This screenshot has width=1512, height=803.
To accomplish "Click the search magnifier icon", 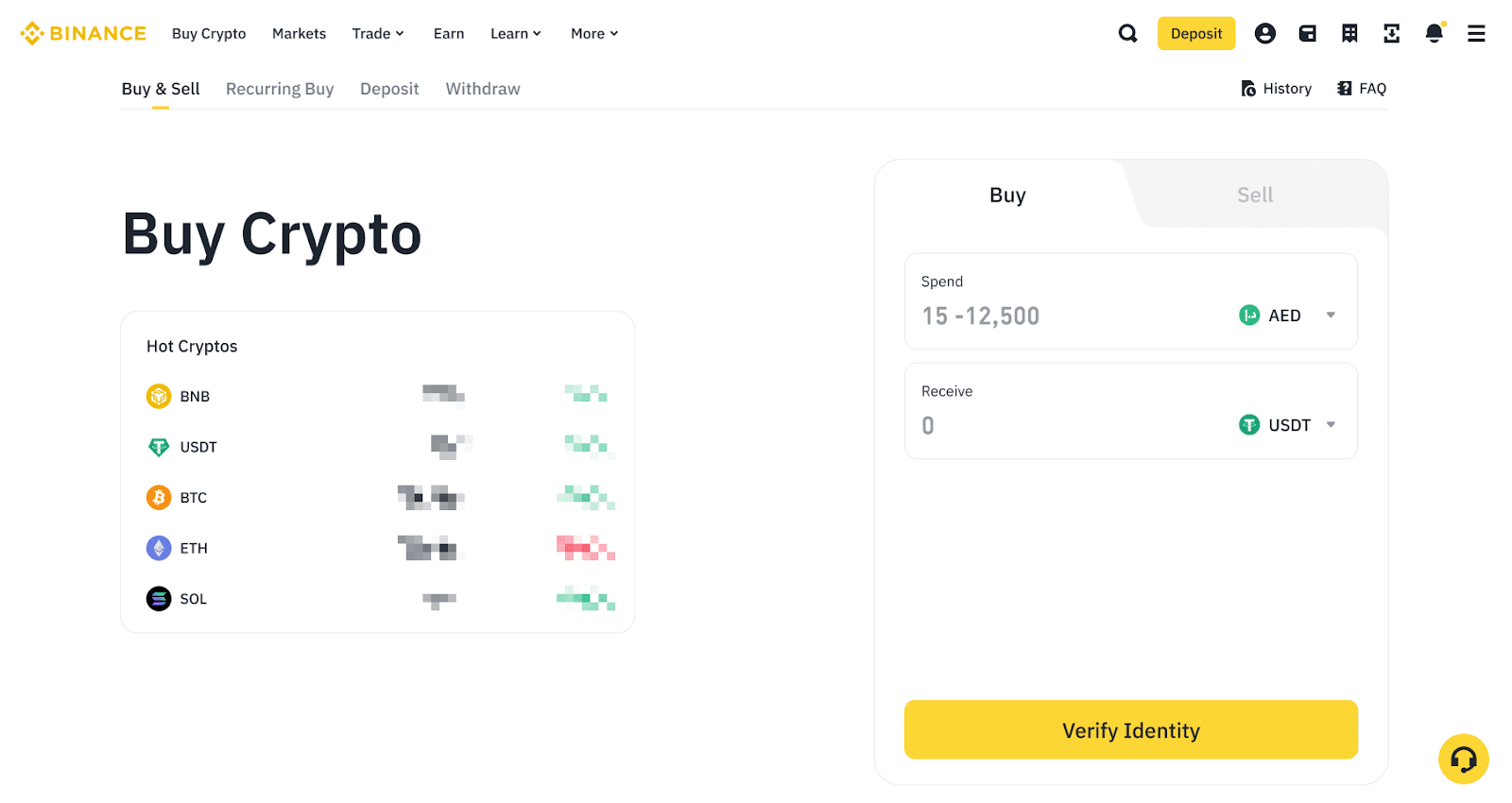I will (x=1127, y=34).
